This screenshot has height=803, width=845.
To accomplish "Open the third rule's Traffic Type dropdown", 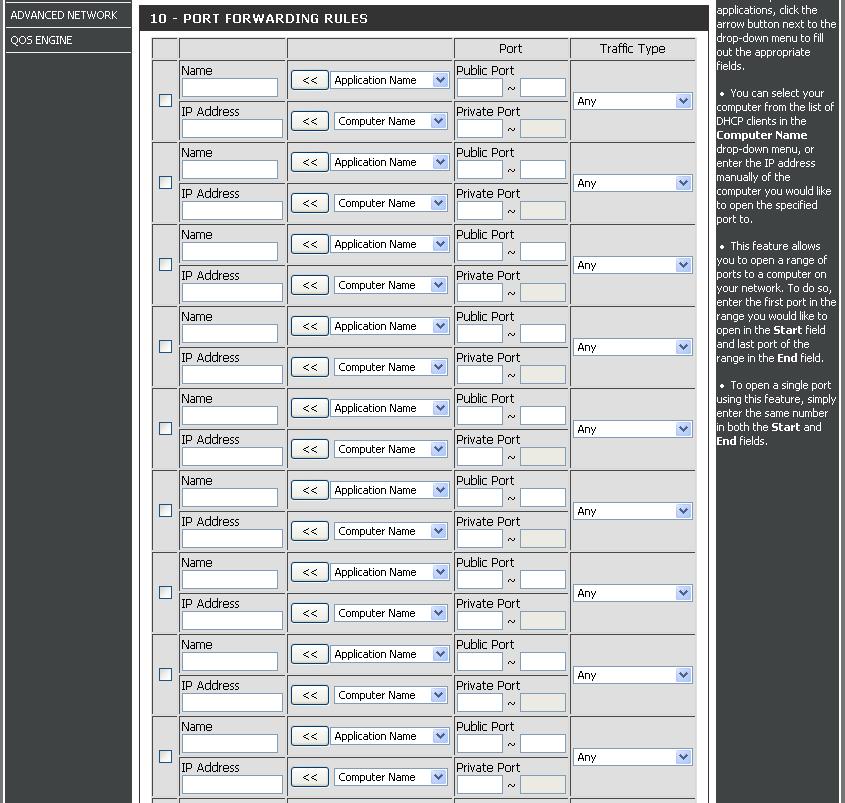I will 633,265.
